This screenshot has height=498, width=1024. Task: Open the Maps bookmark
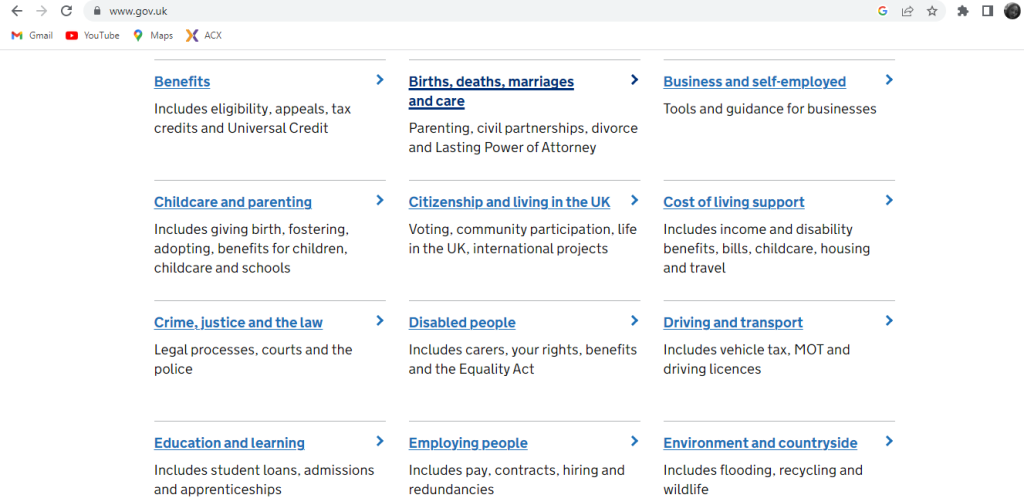coord(153,35)
